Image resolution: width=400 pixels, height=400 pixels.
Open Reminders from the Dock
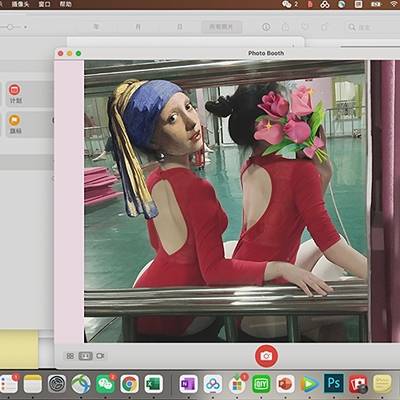(x=9, y=383)
